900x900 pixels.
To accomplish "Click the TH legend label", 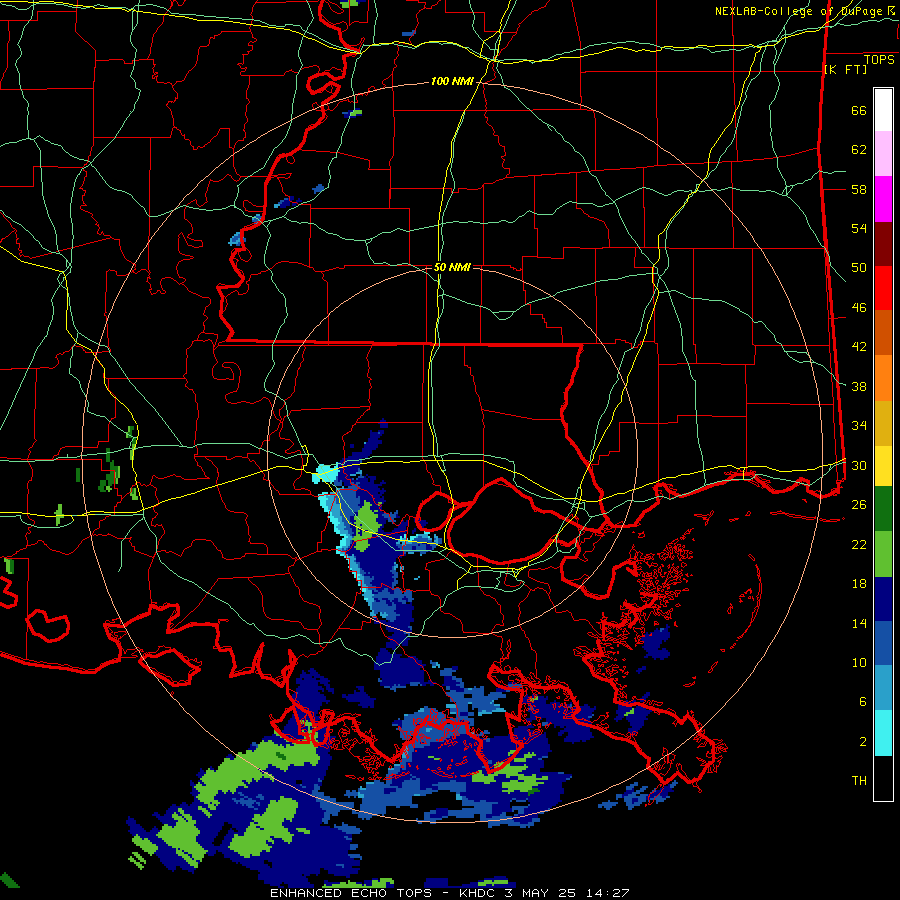I will coord(859,781).
